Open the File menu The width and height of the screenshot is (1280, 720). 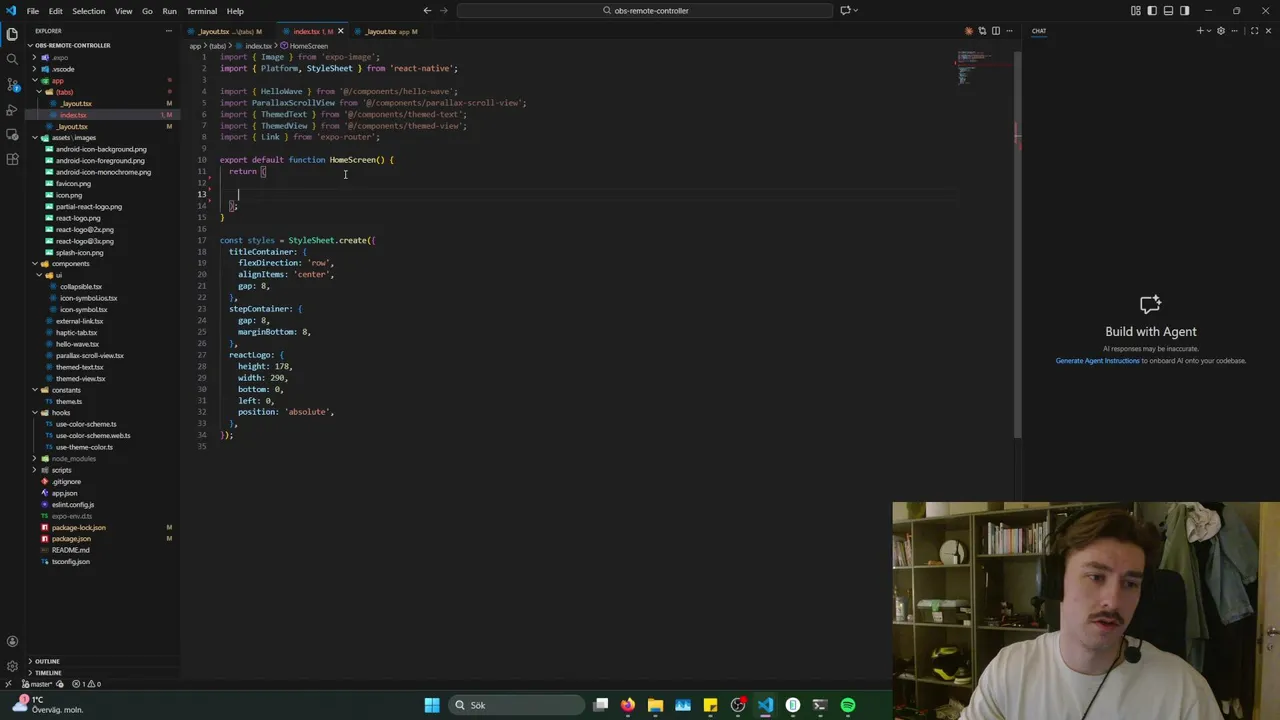coord(33,11)
